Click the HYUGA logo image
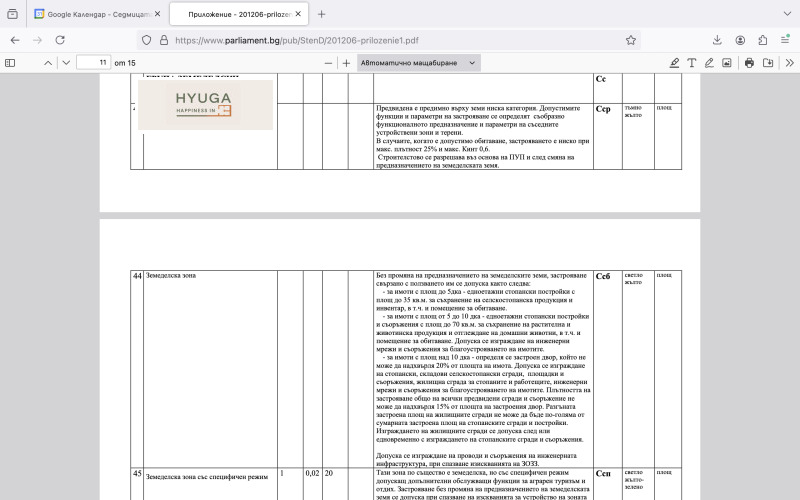The height and width of the screenshot is (500, 800). 205,105
